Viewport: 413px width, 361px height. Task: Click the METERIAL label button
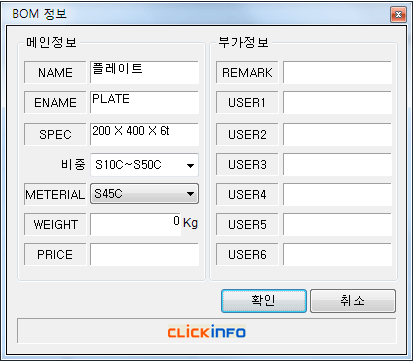pyautogui.click(x=55, y=194)
